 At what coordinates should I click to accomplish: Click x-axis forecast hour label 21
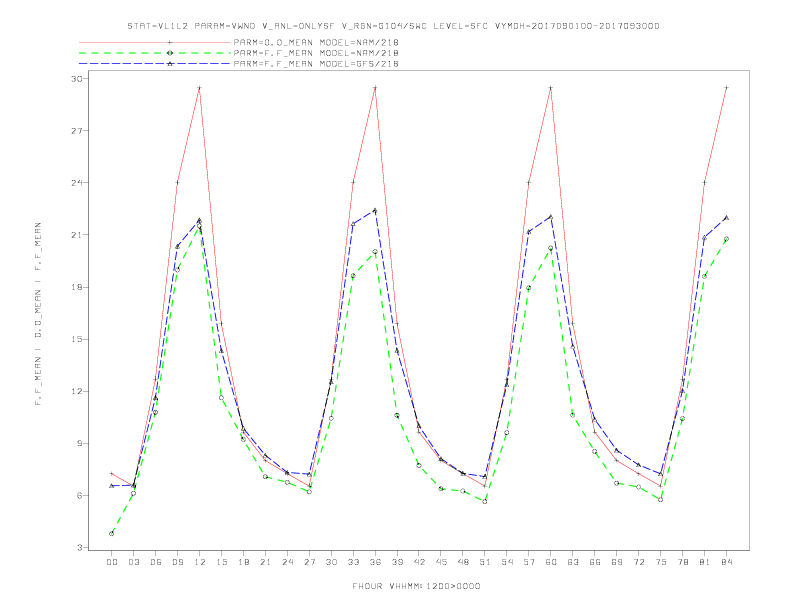click(265, 562)
